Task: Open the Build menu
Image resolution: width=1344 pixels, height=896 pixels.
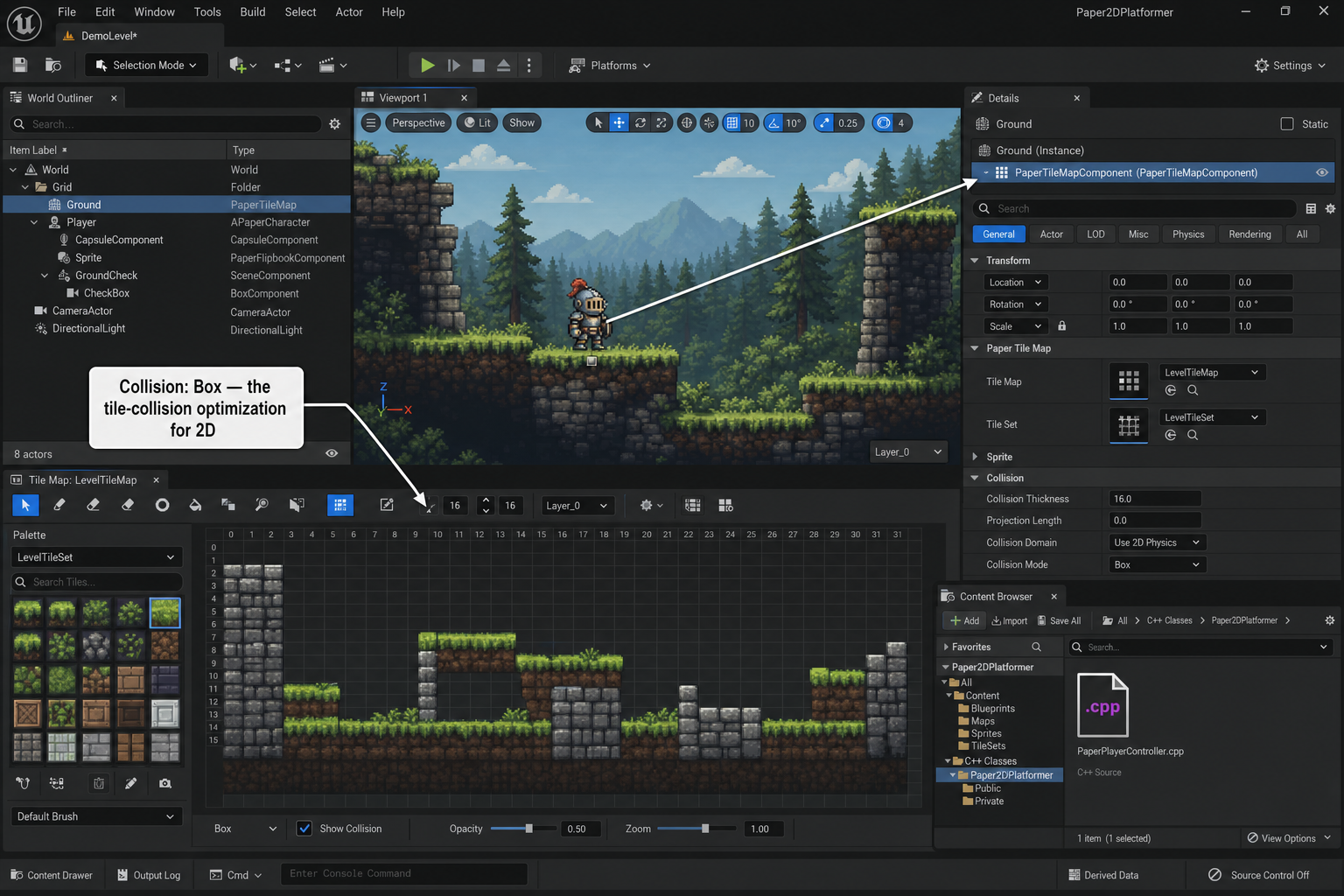Action: coord(253,12)
